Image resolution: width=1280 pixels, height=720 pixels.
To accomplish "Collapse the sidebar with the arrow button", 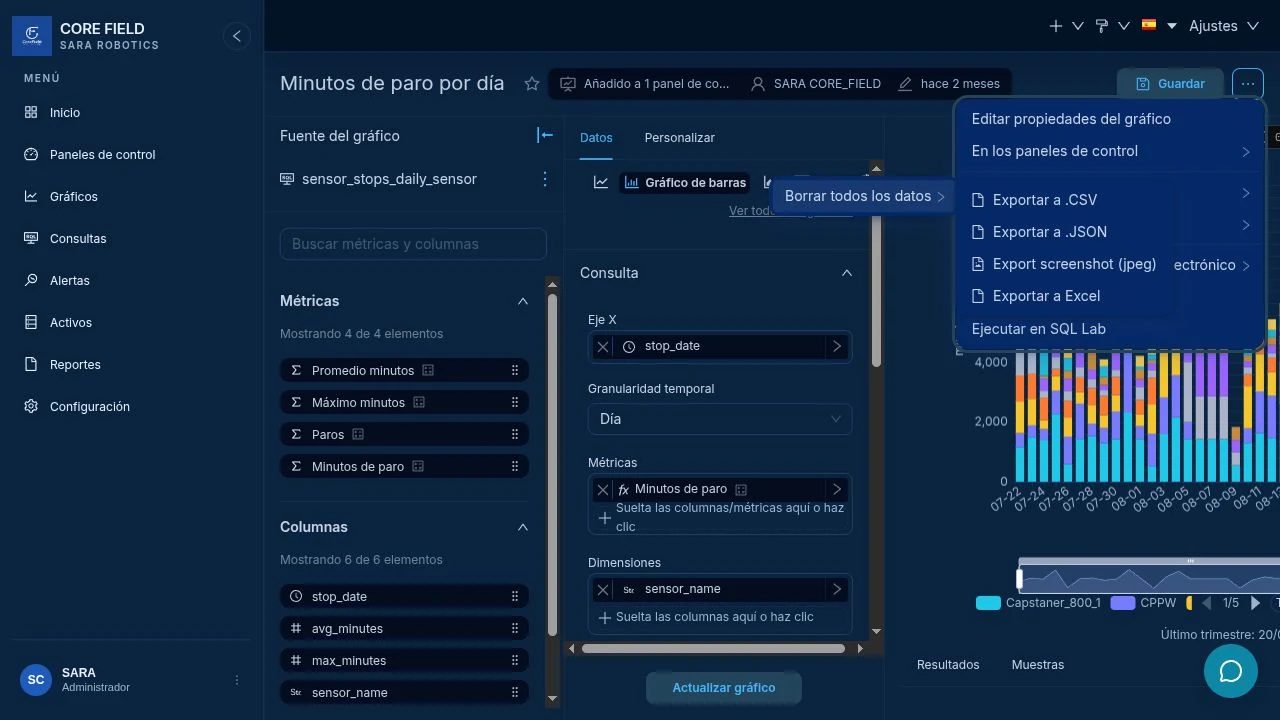I will point(237,36).
